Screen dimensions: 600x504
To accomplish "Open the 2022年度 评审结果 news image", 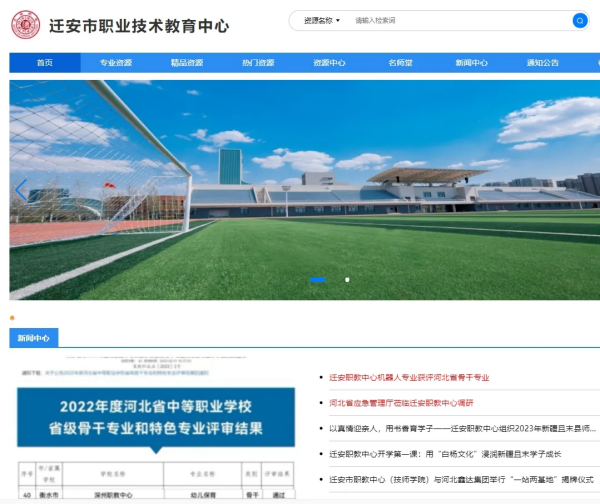I will (155, 425).
